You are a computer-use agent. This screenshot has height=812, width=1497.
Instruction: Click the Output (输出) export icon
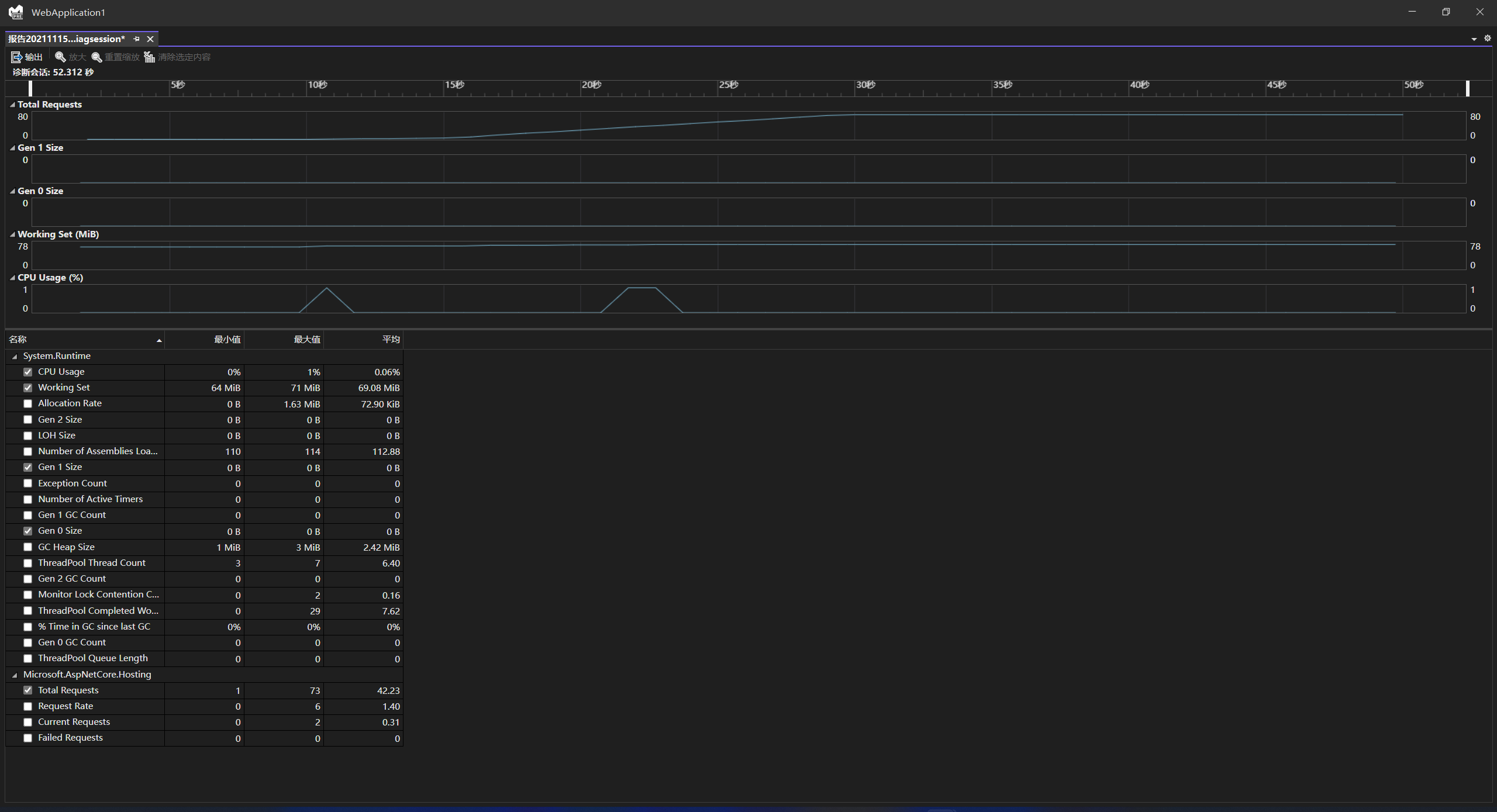click(x=16, y=57)
